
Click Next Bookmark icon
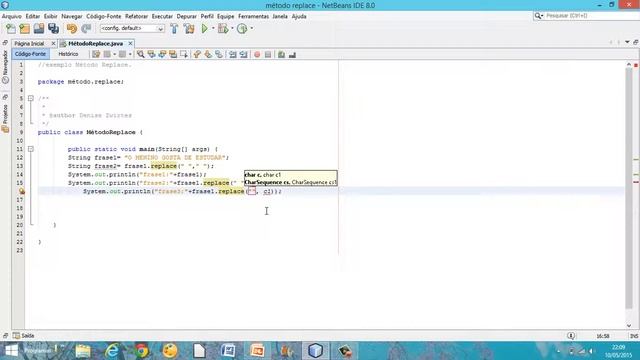208,54
